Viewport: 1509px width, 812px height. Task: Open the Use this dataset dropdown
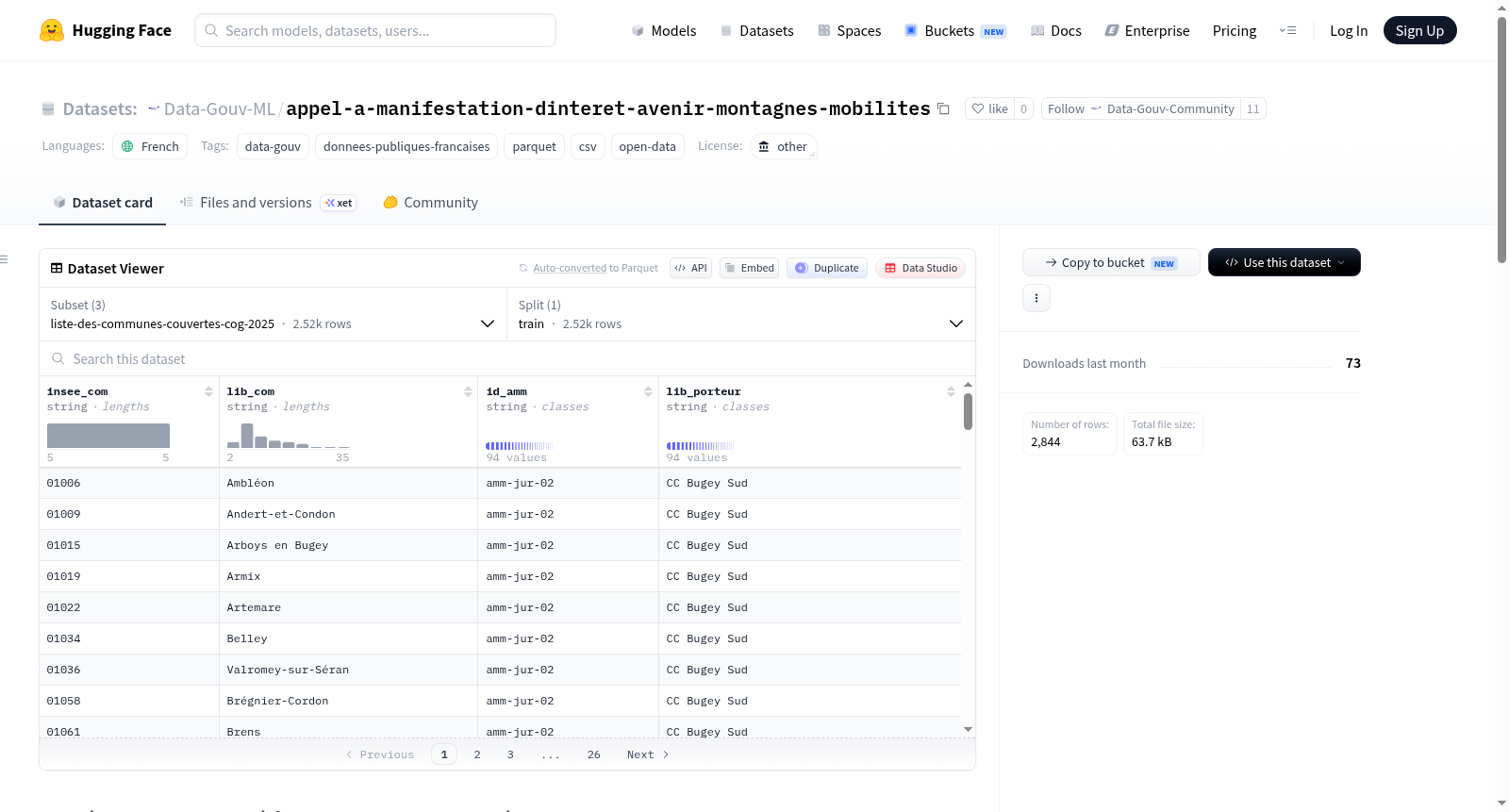[1285, 262]
